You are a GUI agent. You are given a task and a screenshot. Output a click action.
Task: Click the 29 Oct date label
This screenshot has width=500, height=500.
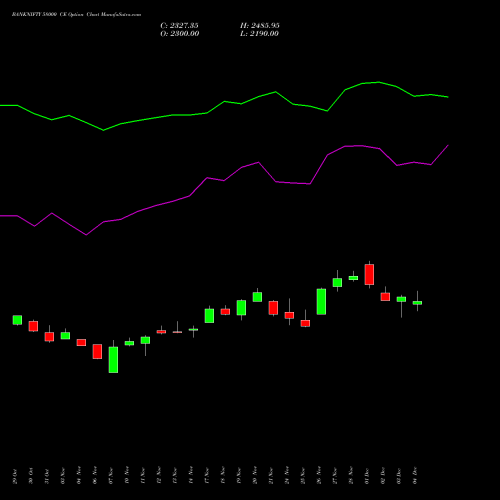tap(15, 476)
